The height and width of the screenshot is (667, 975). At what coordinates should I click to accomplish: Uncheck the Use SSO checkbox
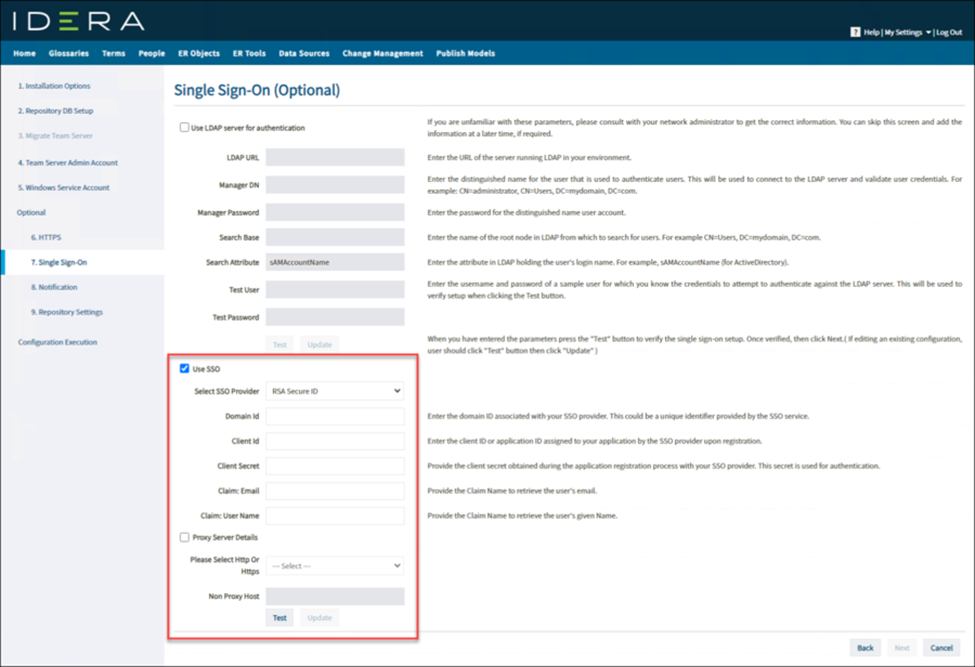pos(182,368)
